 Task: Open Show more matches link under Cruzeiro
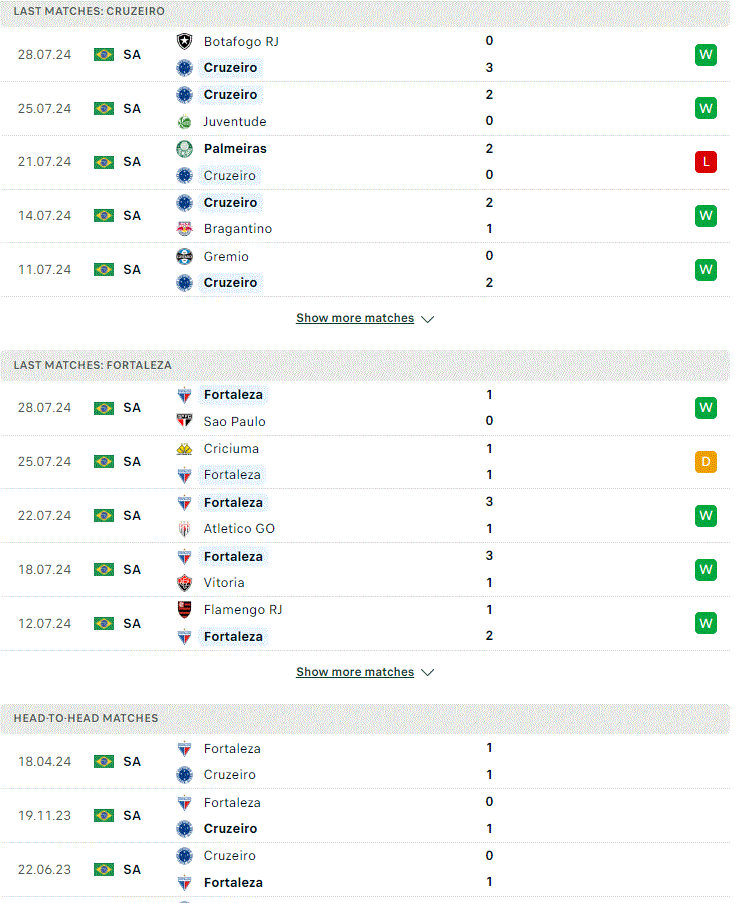click(x=355, y=318)
